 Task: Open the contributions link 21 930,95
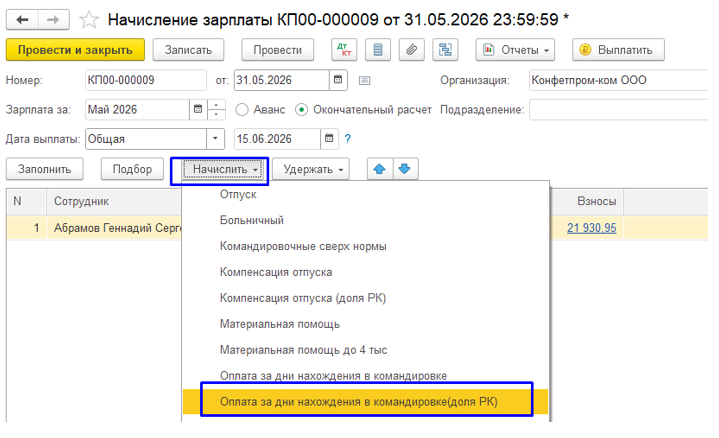coord(592,228)
